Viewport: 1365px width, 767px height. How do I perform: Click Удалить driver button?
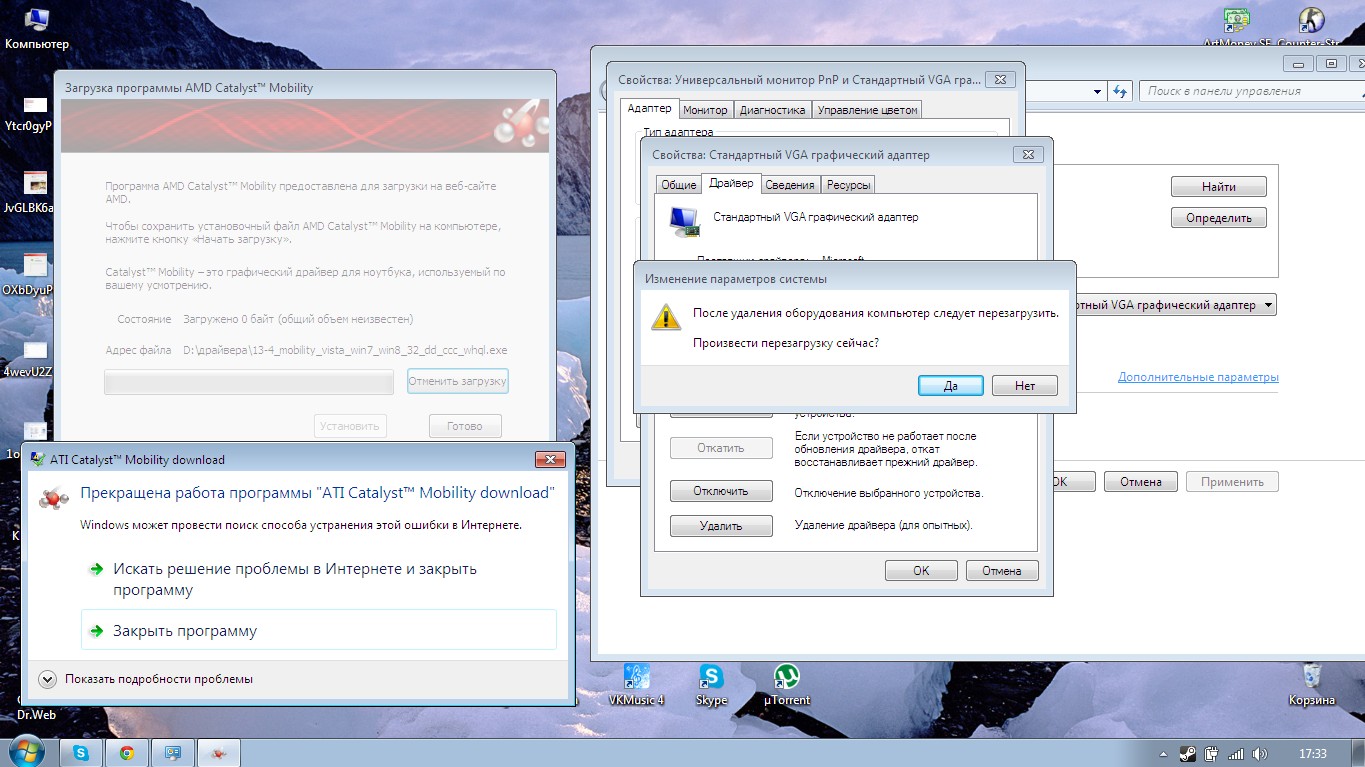pos(721,526)
